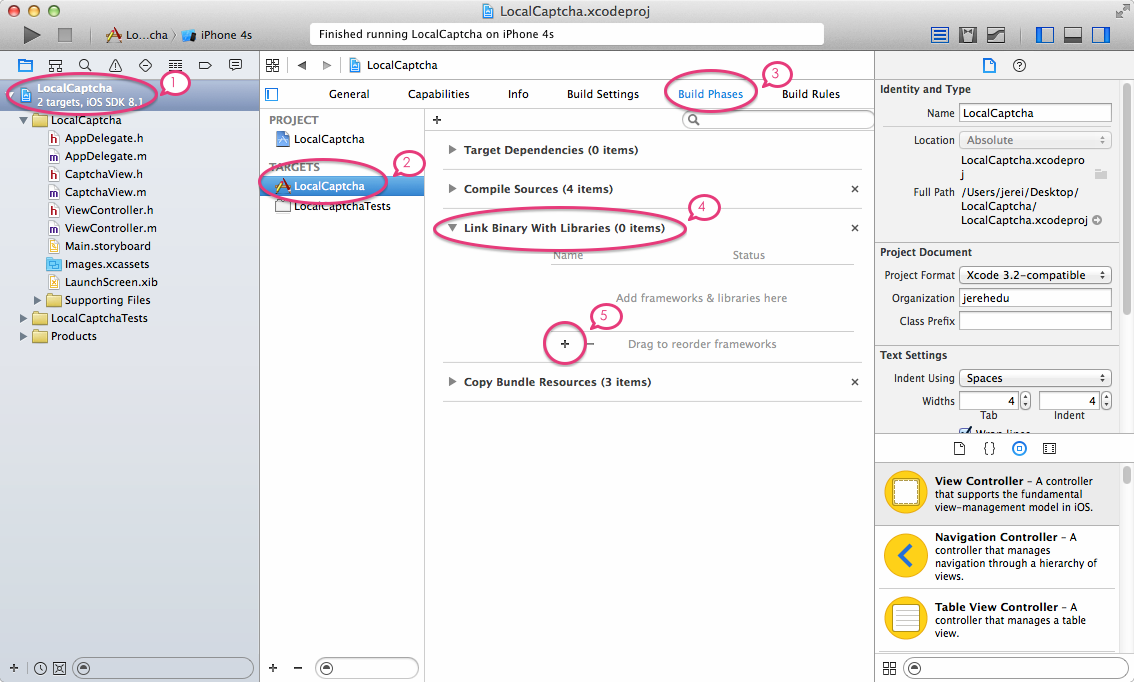Image resolution: width=1134 pixels, height=682 pixels.
Task: Remove selected framework with minus
Action: [x=591, y=344]
